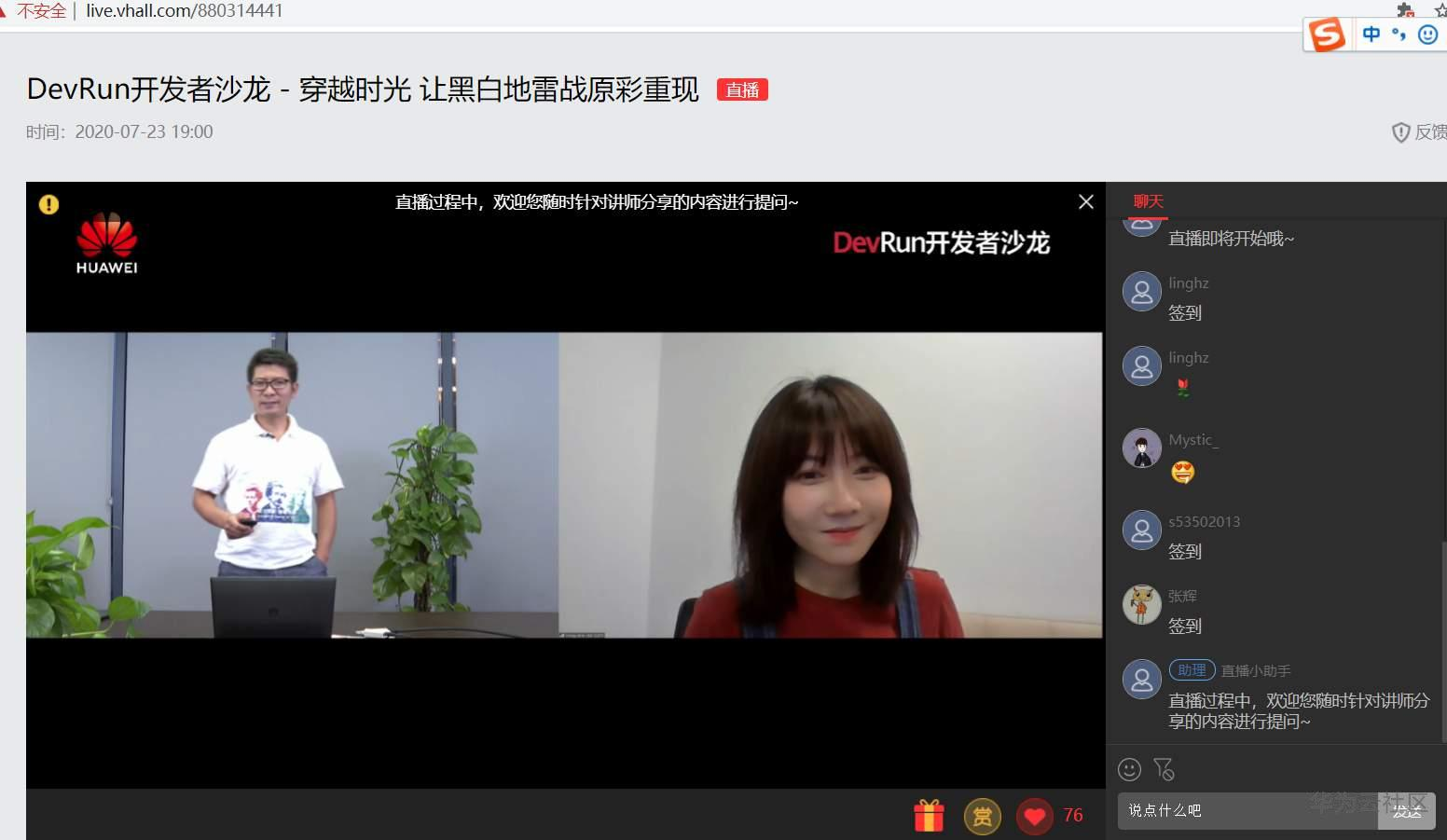Click linghz's avatar beside the 签到 message
This screenshot has height=840, width=1447.
click(x=1142, y=291)
